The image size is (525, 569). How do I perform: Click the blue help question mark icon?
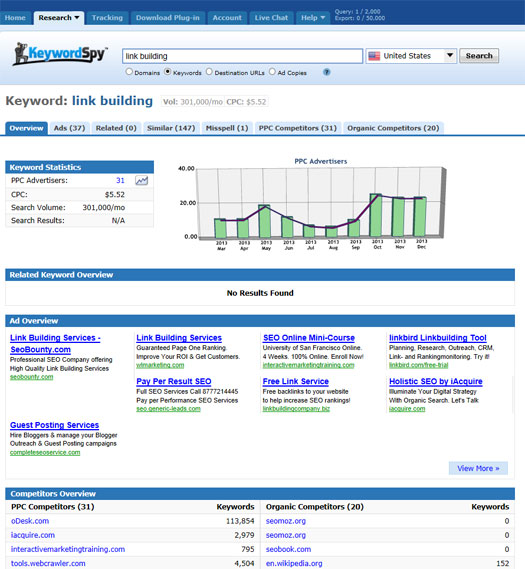click(x=327, y=72)
